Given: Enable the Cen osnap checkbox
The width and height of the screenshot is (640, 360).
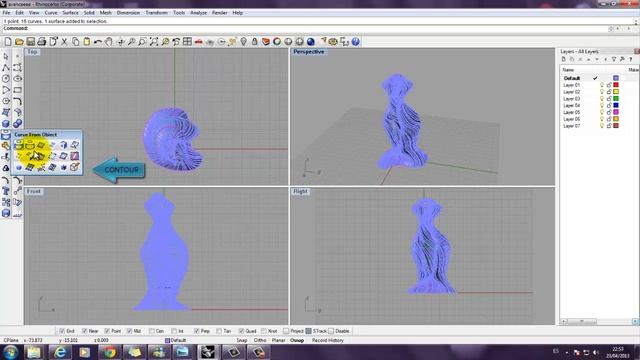Looking at the screenshot, I should click(152, 331).
